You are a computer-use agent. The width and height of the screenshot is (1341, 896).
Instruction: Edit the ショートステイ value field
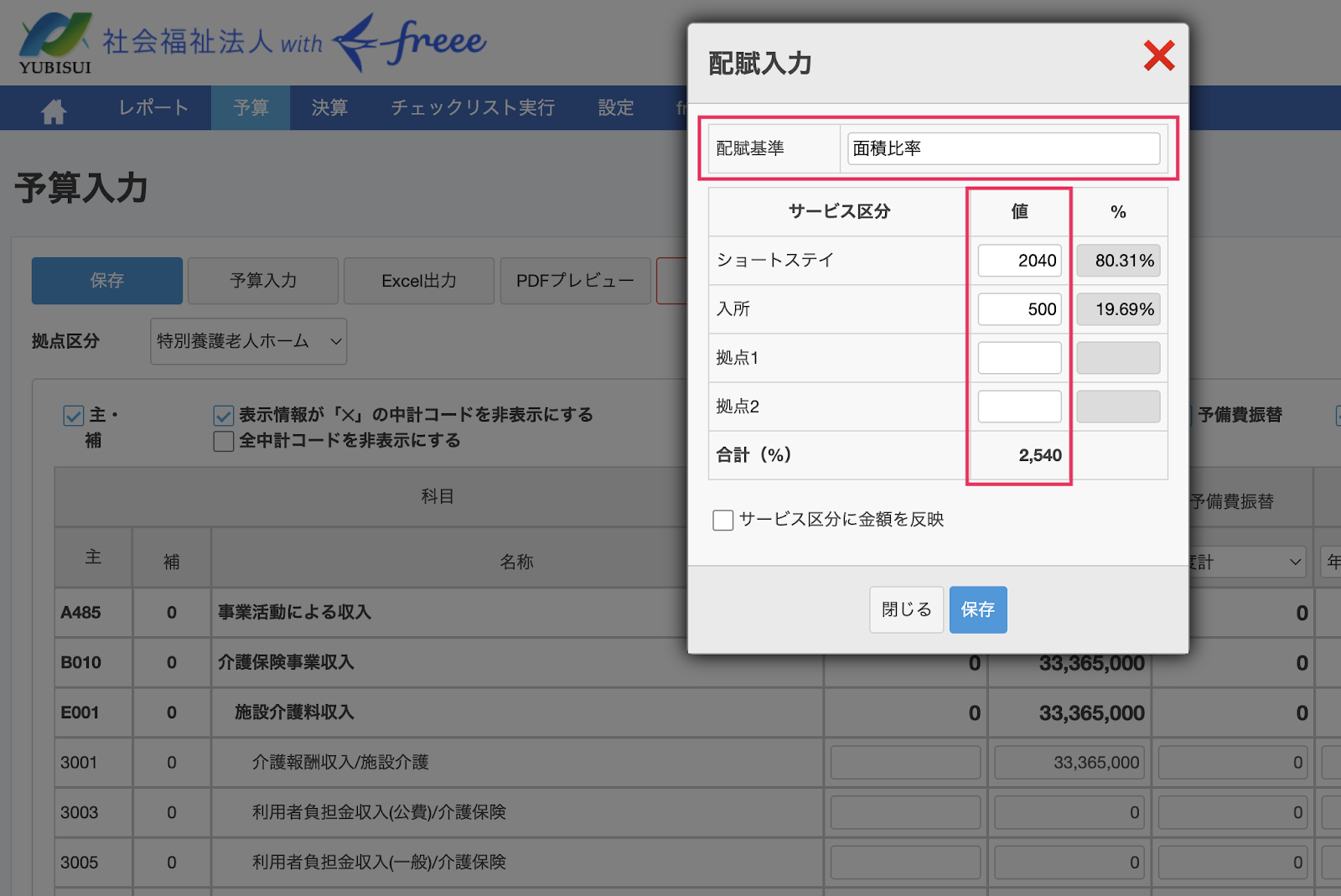(x=1019, y=261)
